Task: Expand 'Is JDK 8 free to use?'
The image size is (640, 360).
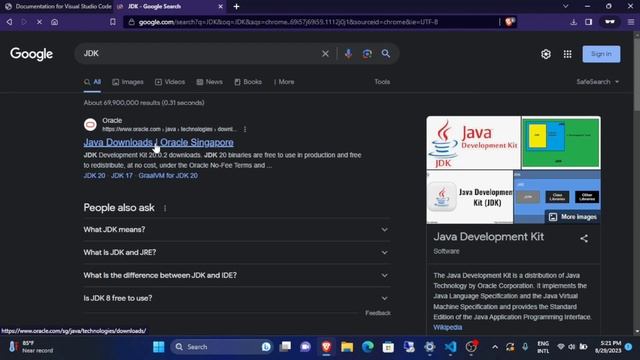Action: (x=236, y=298)
